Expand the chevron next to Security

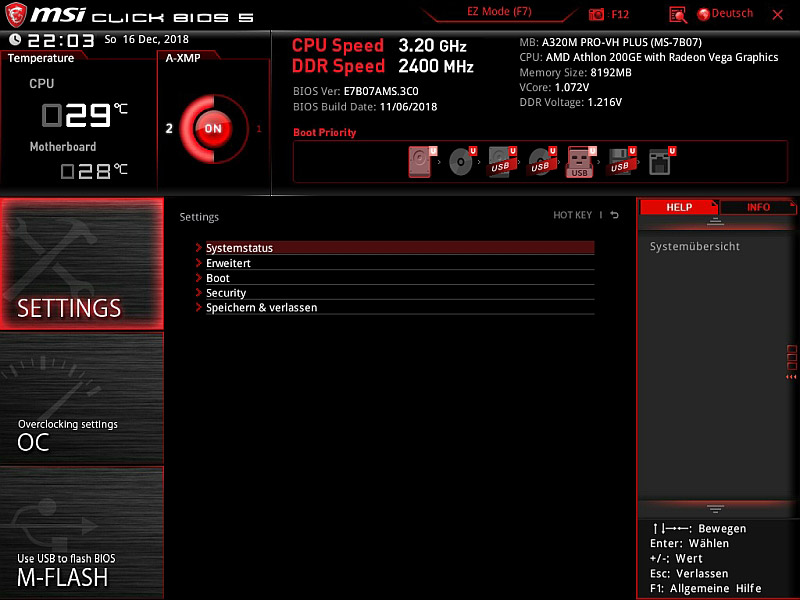coord(199,292)
